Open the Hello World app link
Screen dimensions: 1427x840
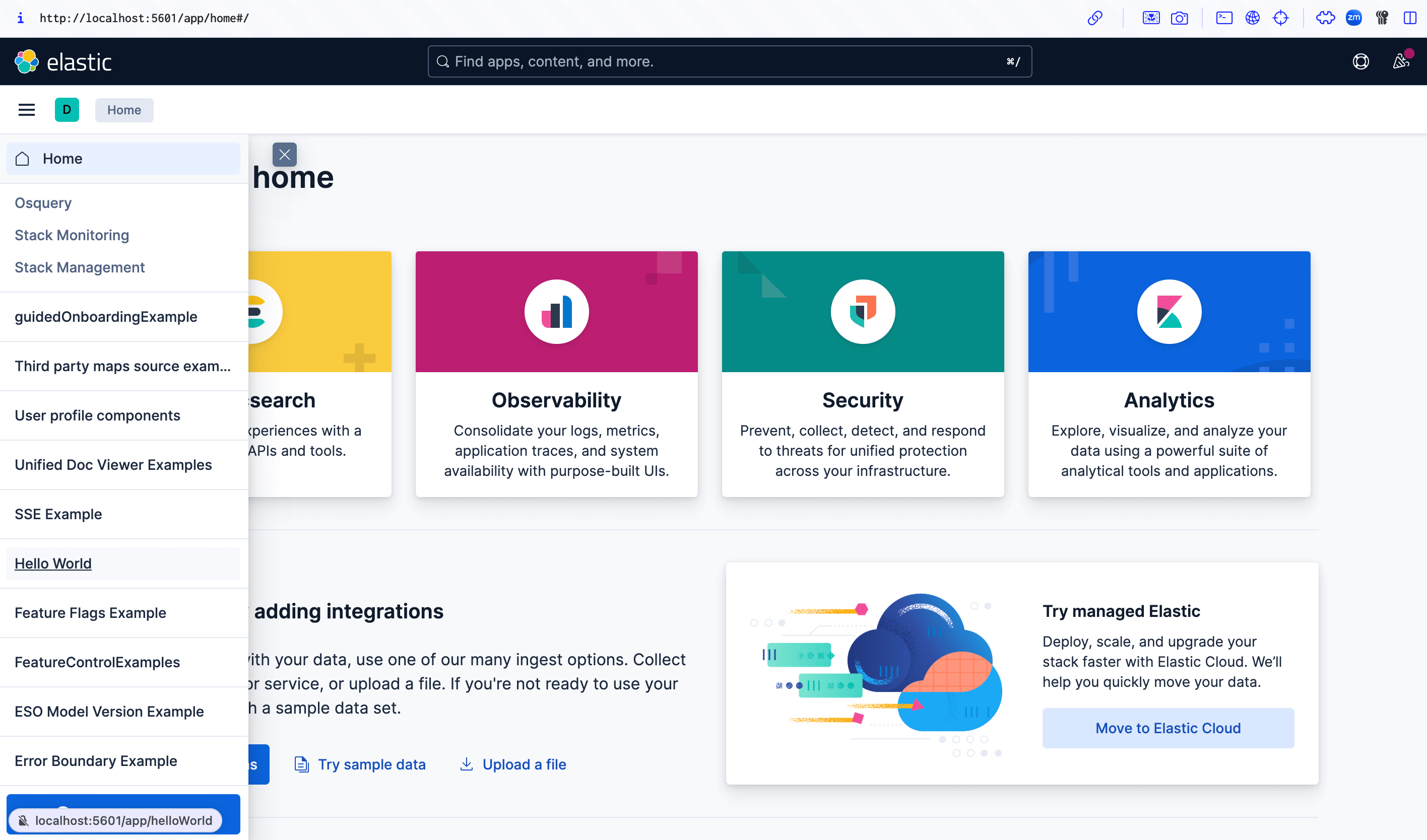123,564
